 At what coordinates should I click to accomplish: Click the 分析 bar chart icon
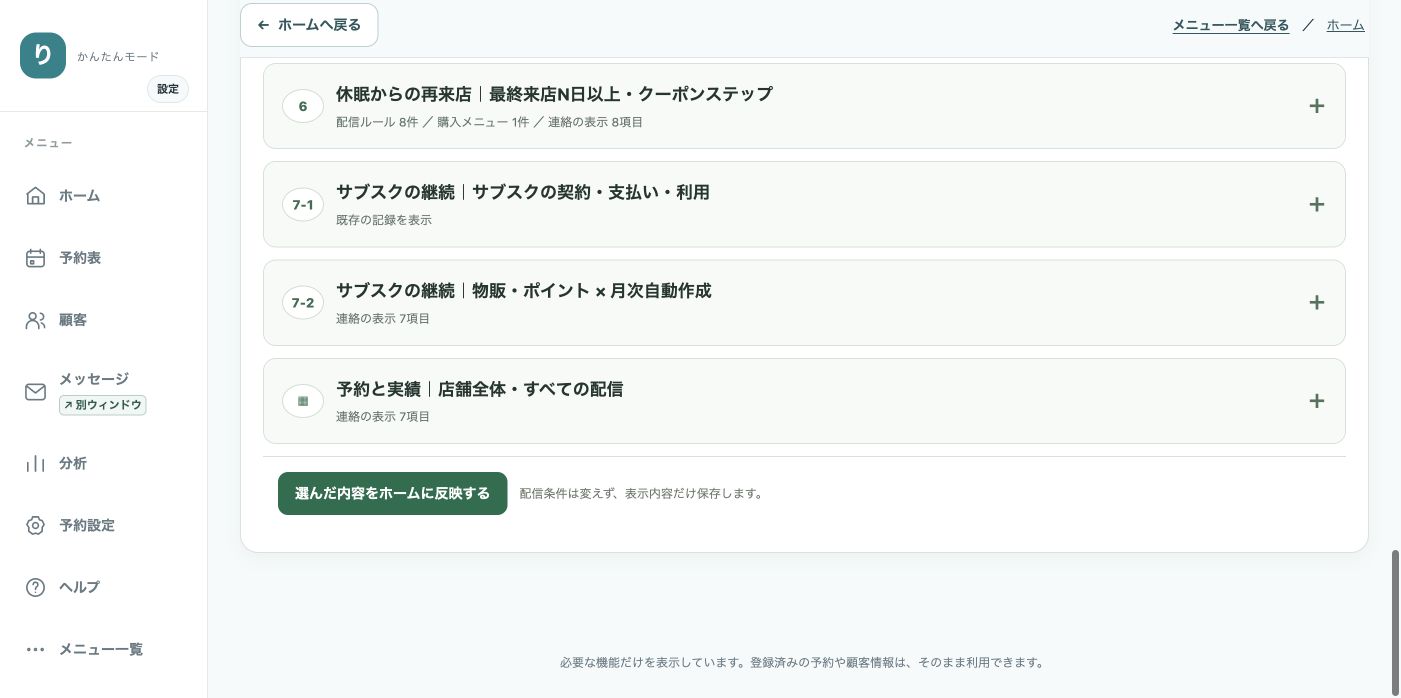pyautogui.click(x=35, y=464)
